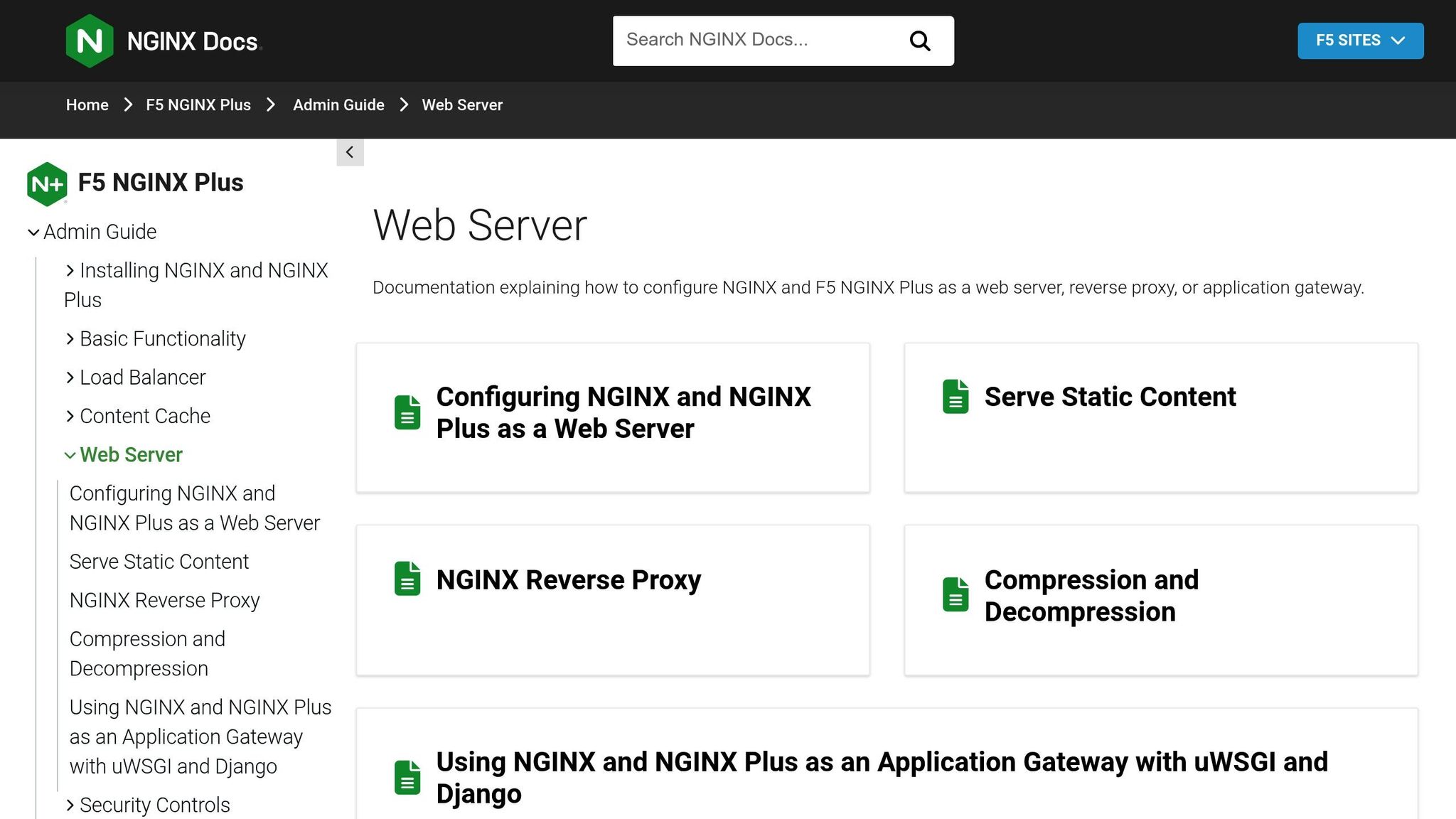
Task: Click document icon on Serve Static Content card
Action: [x=955, y=396]
